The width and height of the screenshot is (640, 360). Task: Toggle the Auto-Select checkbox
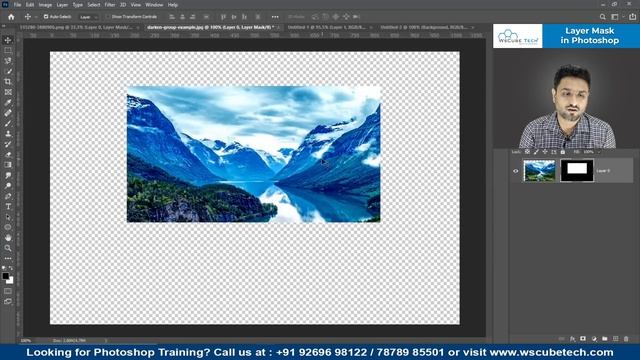pyautogui.click(x=46, y=17)
